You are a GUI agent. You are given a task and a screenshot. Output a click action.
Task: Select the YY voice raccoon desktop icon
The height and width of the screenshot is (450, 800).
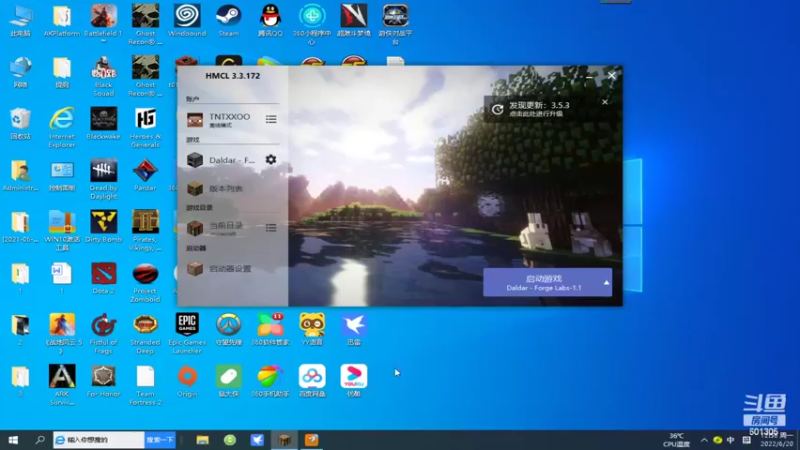(312, 330)
